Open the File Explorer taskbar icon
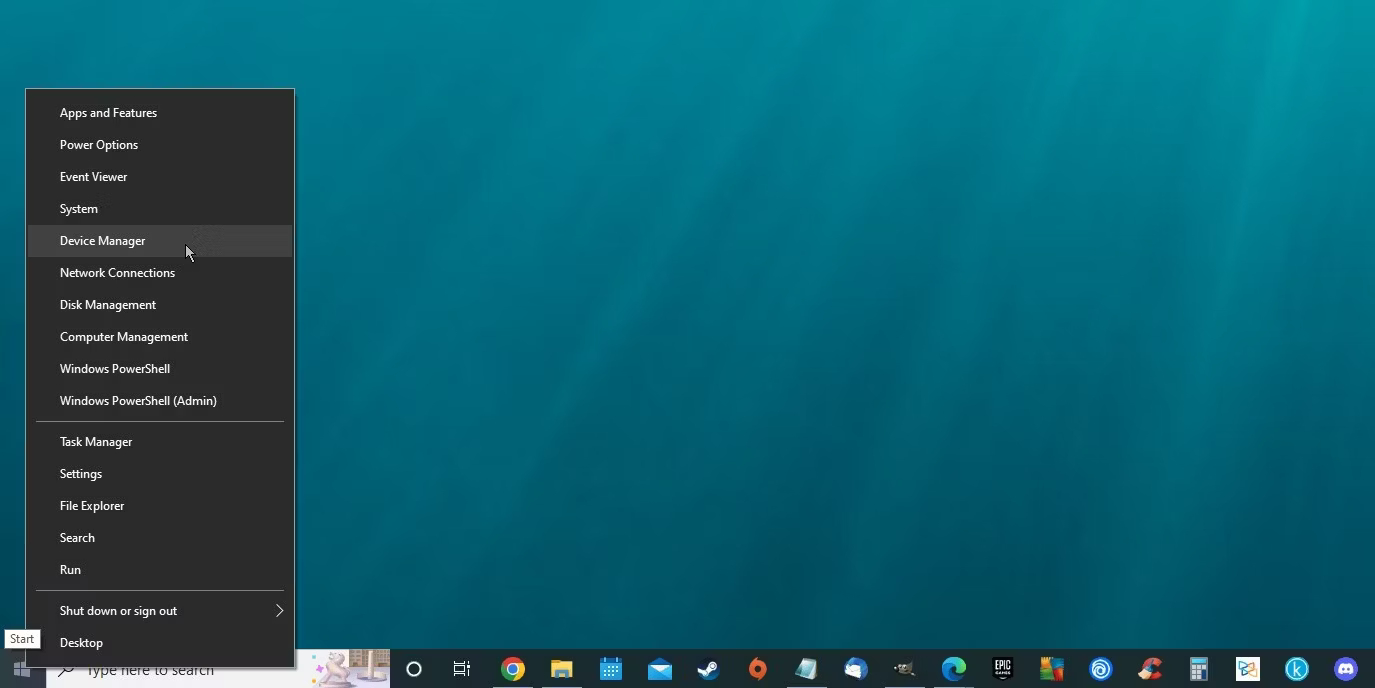1375x688 pixels. (562, 669)
